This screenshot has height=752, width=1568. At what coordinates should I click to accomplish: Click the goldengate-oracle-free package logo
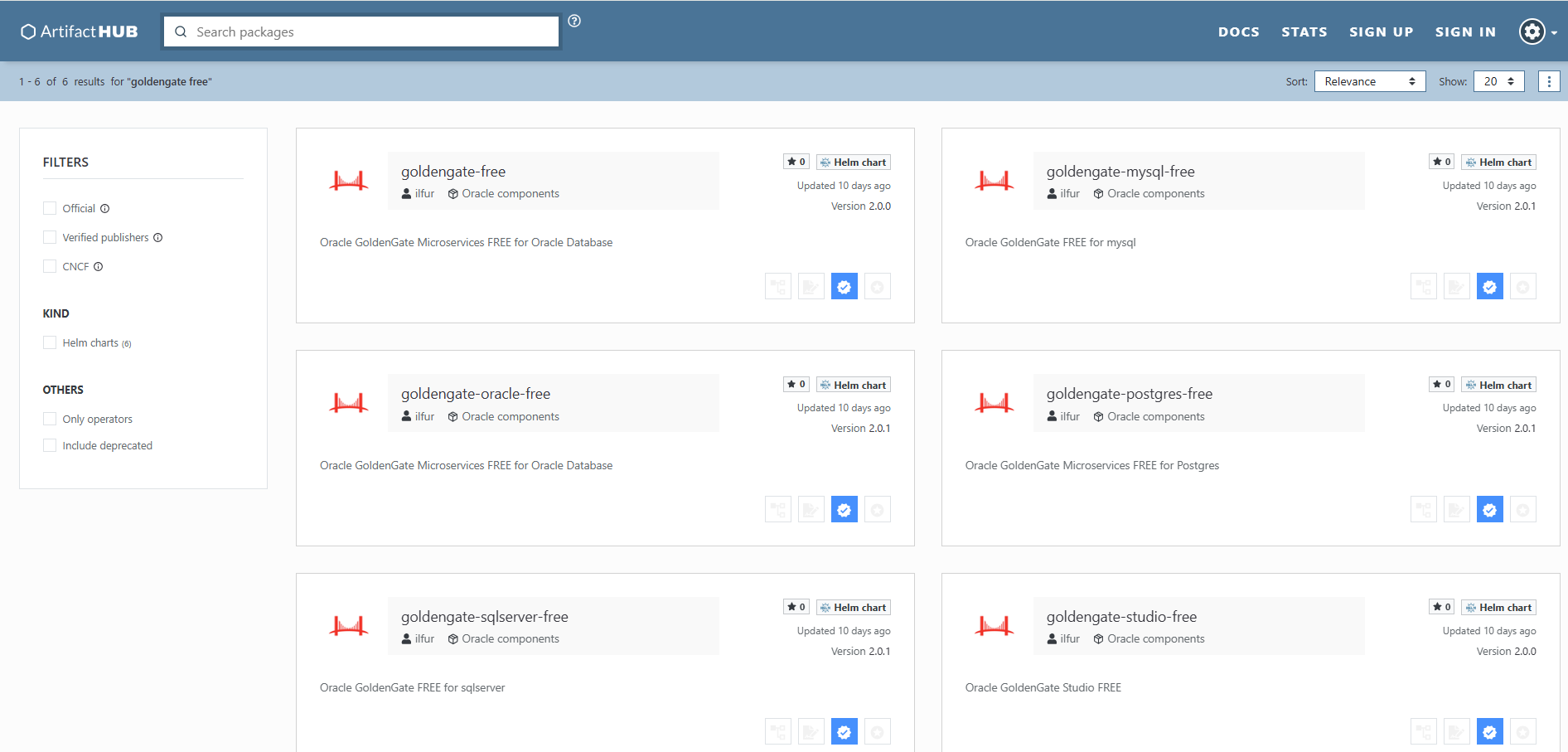click(349, 403)
